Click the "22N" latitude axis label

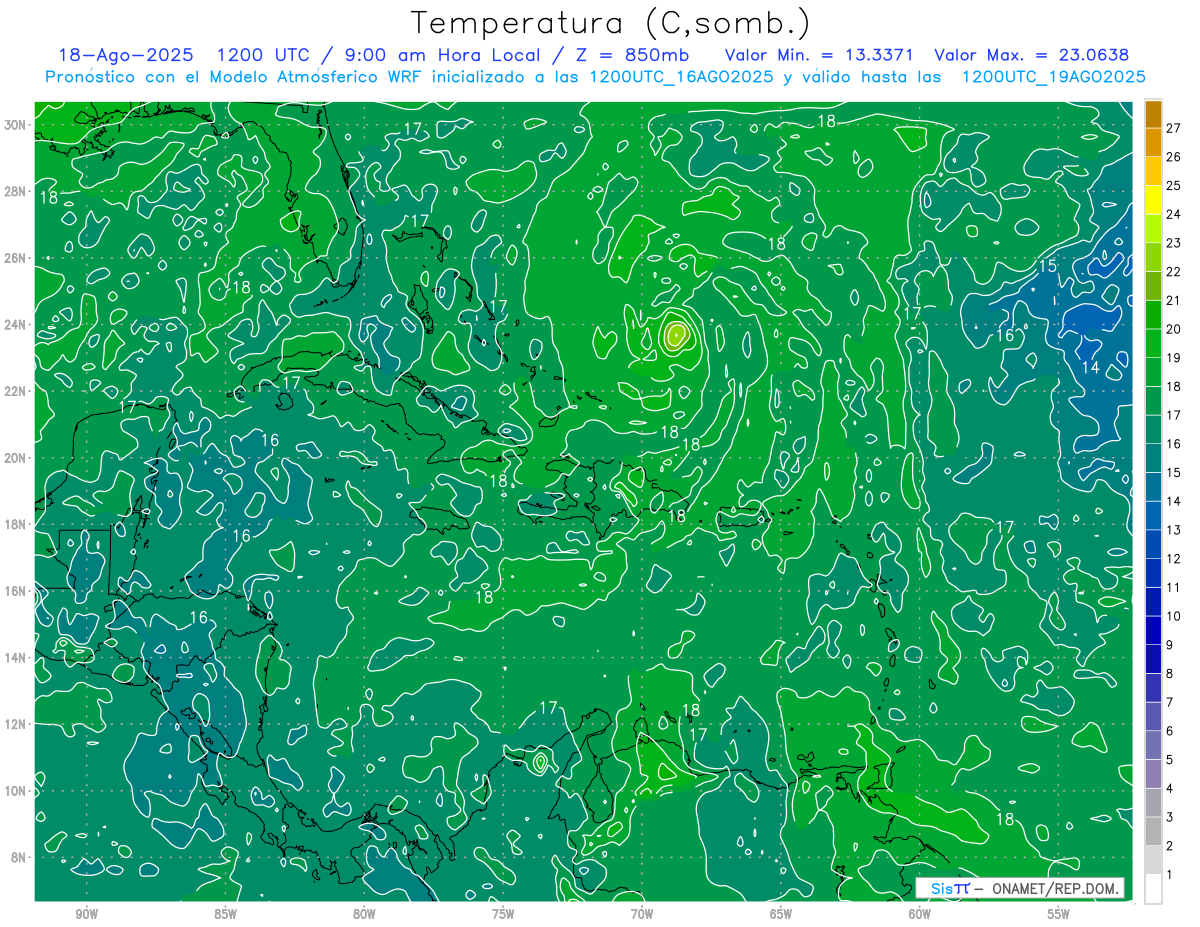click(x=16, y=391)
